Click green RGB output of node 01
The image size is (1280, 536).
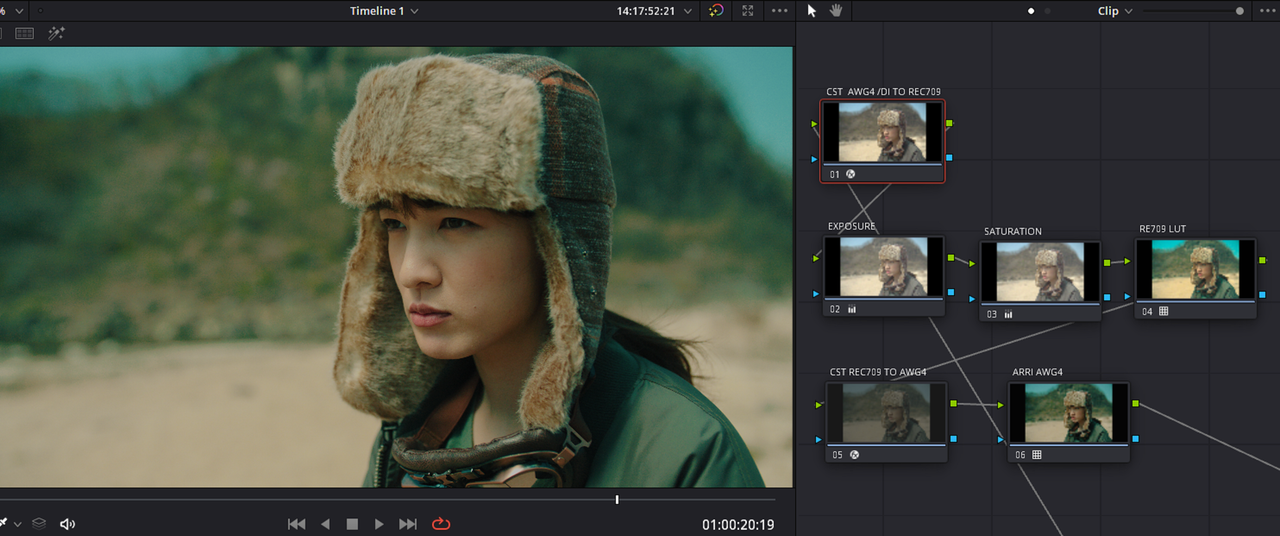pos(949,124)
